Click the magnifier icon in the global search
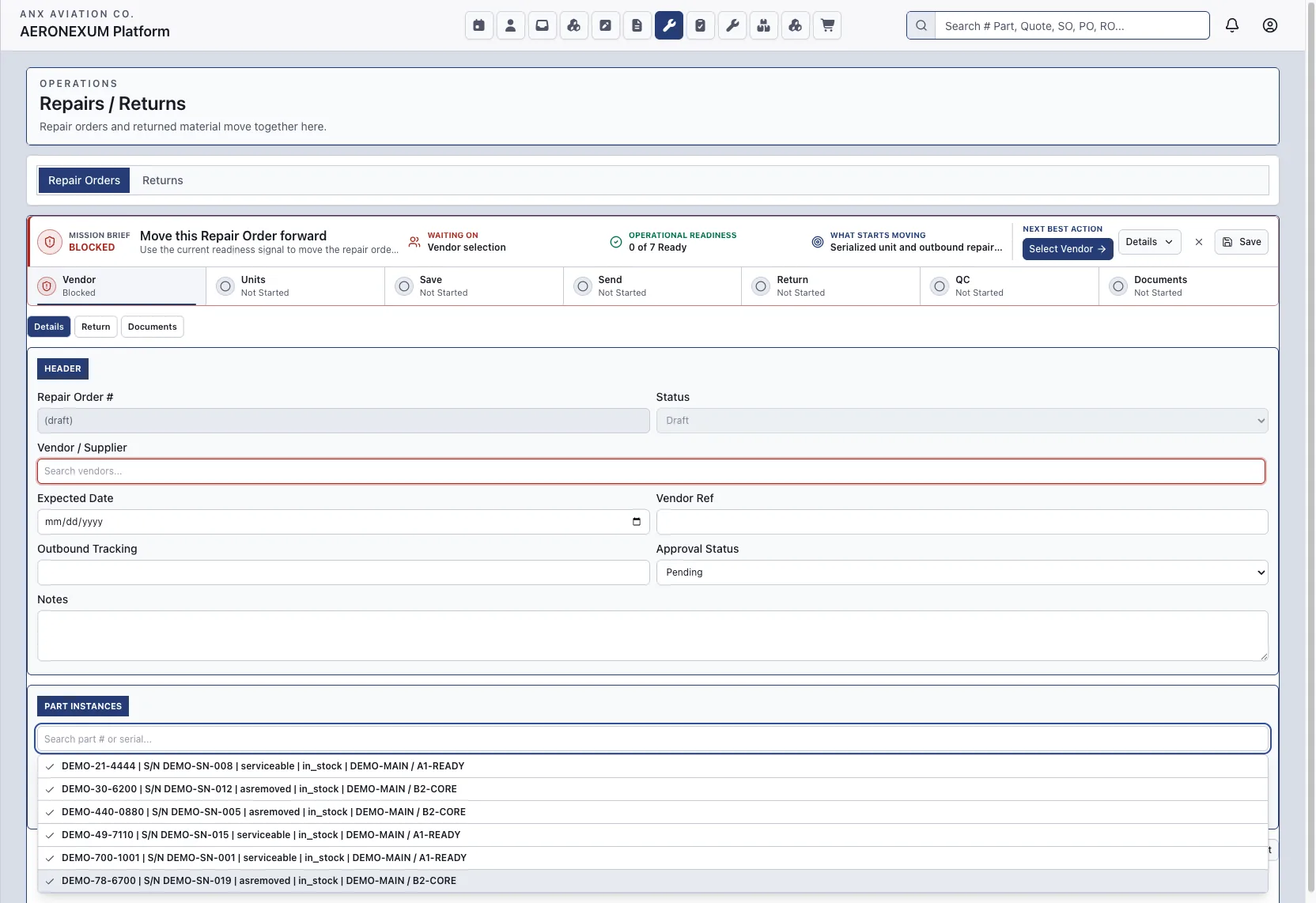 tap(921, 25)
